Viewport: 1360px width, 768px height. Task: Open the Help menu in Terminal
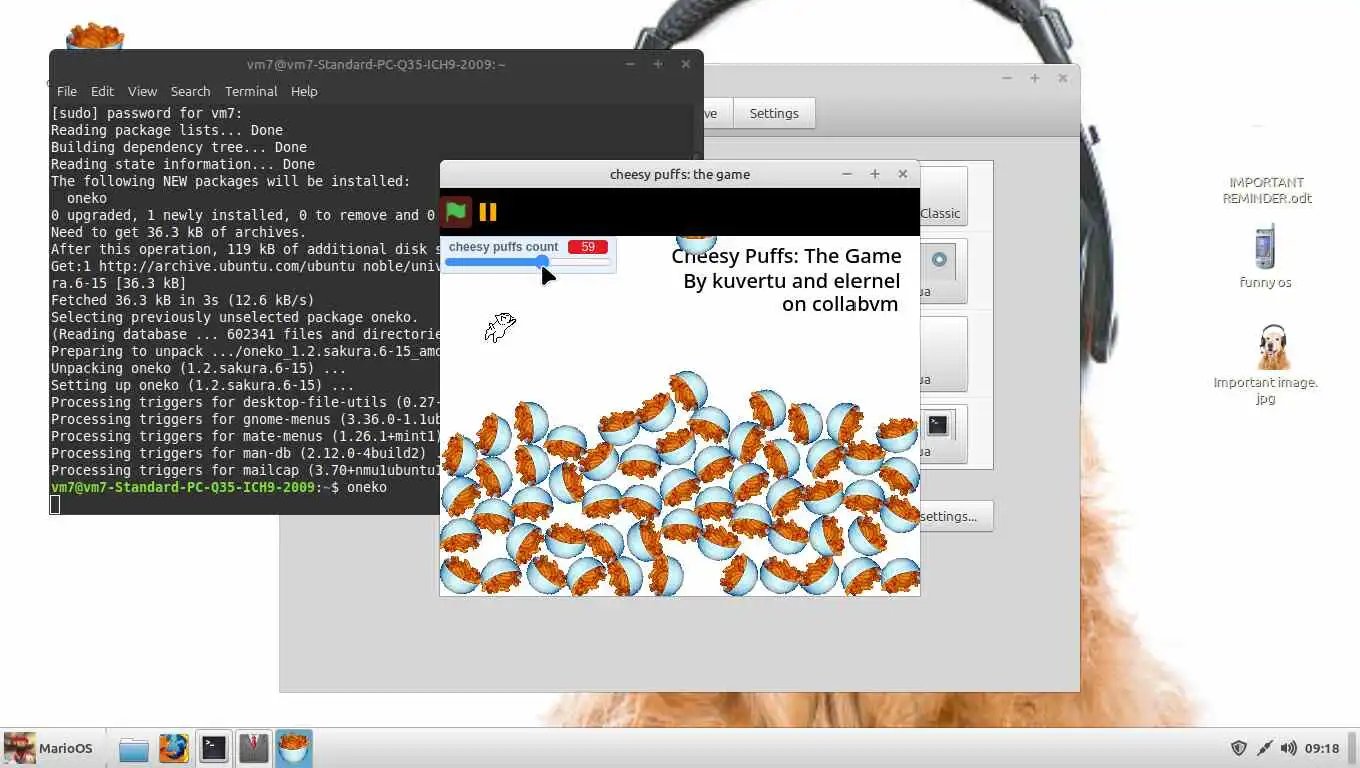pos(304,91)
